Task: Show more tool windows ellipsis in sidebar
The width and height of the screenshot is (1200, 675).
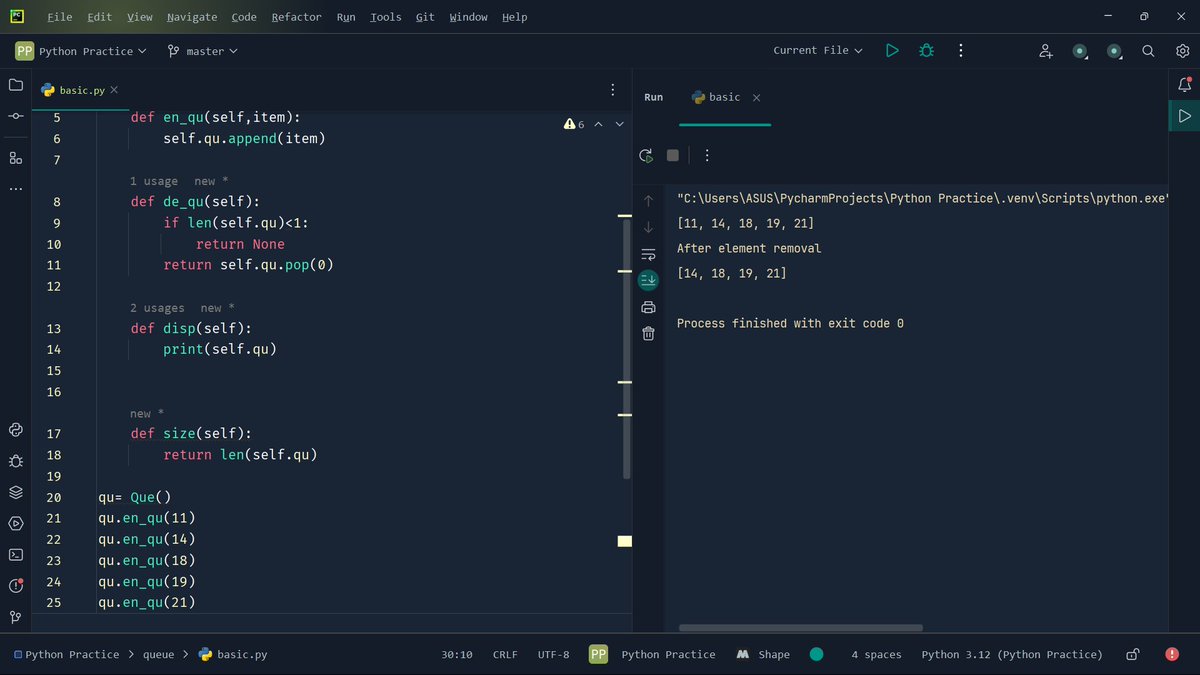Action: tap(16, 188)
